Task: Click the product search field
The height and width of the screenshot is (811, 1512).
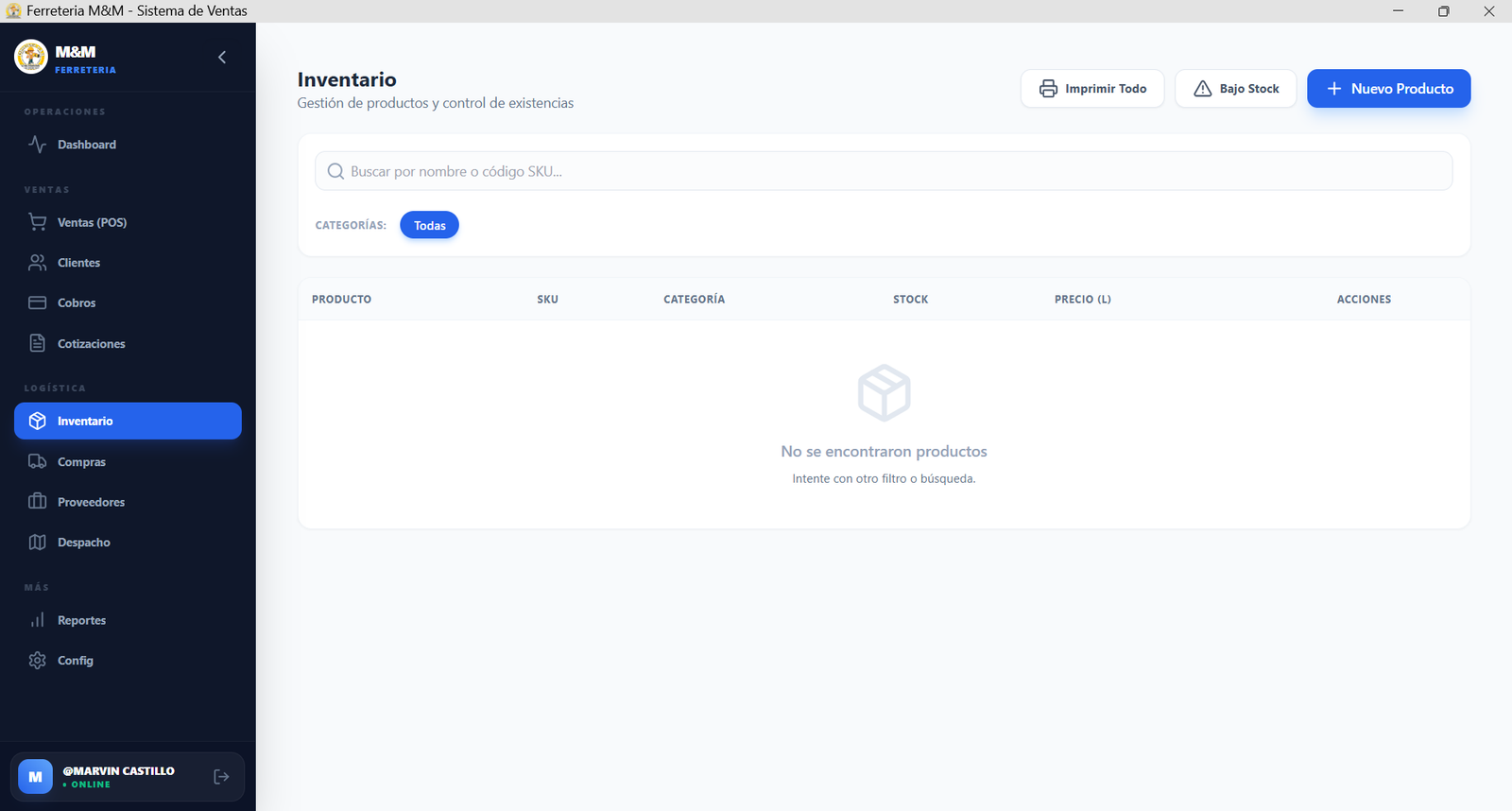Action: click(884, 171)
